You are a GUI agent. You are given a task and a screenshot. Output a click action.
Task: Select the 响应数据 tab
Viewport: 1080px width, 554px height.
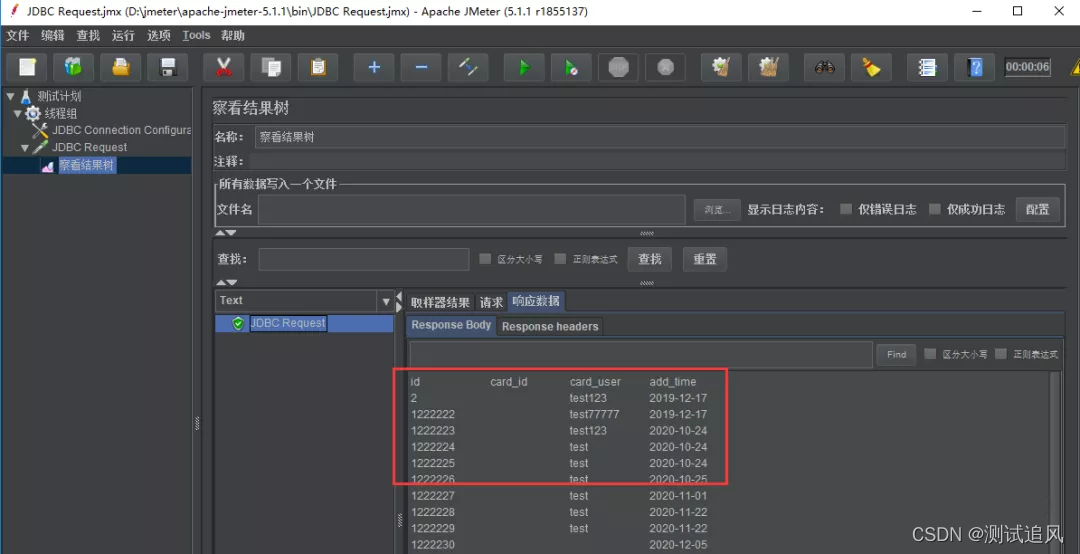pyautogui.click(x=536, y=301)
